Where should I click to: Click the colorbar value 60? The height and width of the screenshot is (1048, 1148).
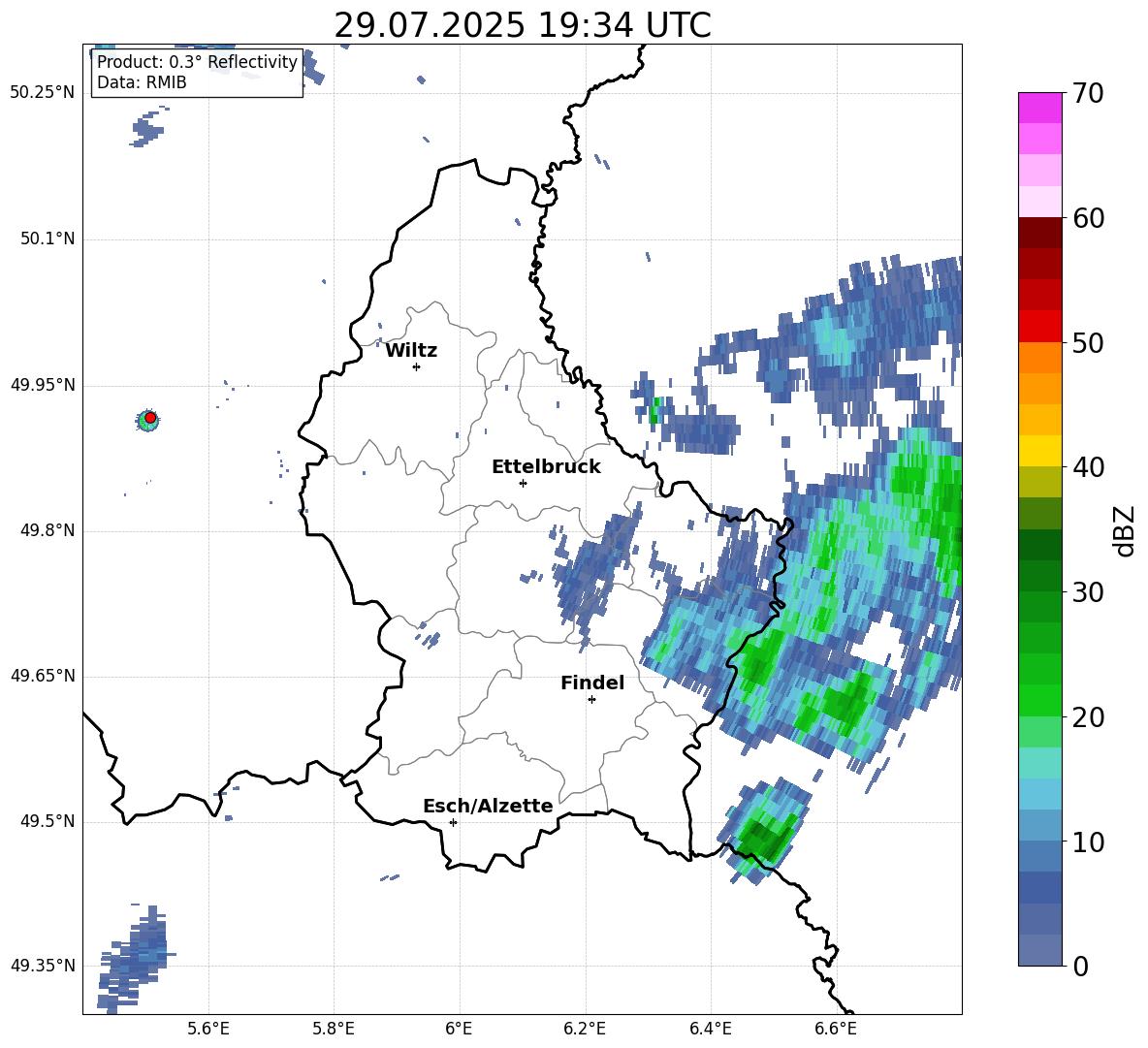1088,218
